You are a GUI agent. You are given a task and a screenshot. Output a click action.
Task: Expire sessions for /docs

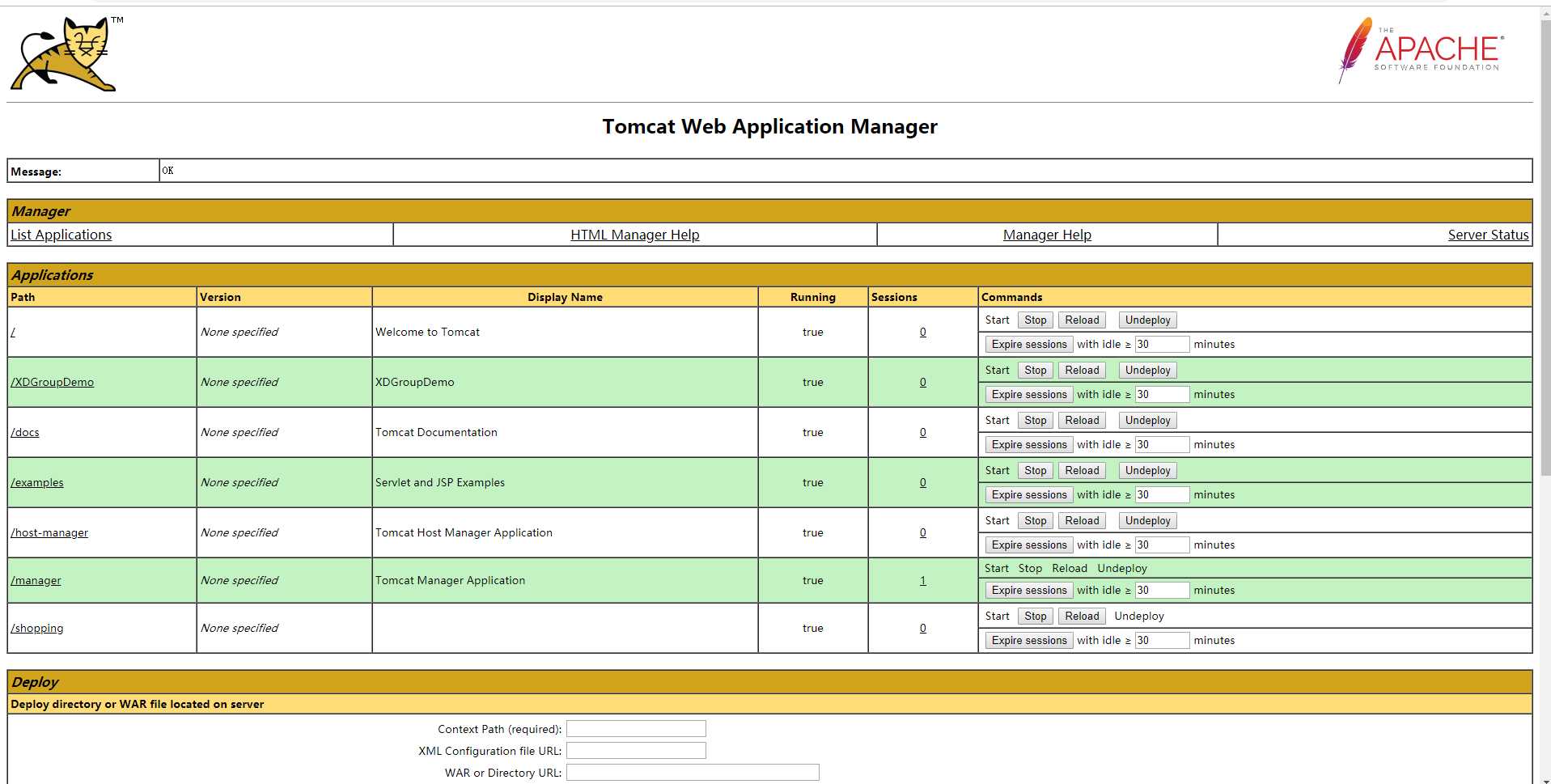[1029, 445]
